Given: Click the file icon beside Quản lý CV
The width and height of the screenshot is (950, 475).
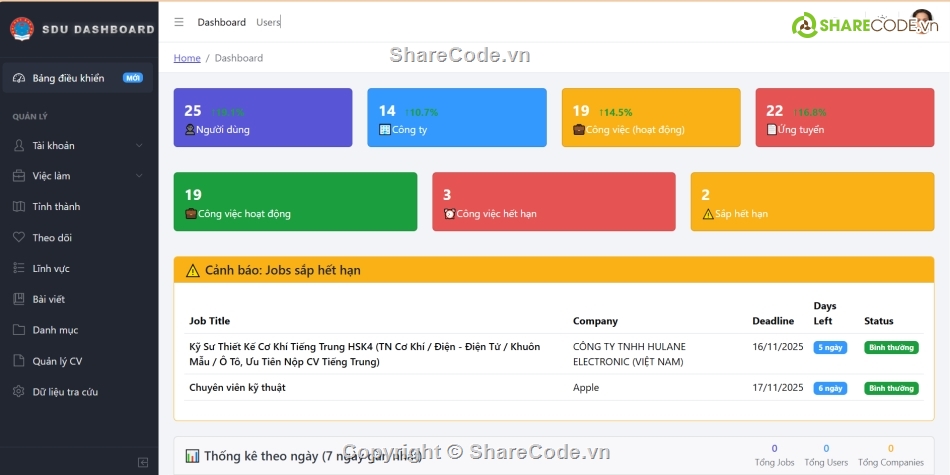Looking at the screenshot, I should [19, 360].
